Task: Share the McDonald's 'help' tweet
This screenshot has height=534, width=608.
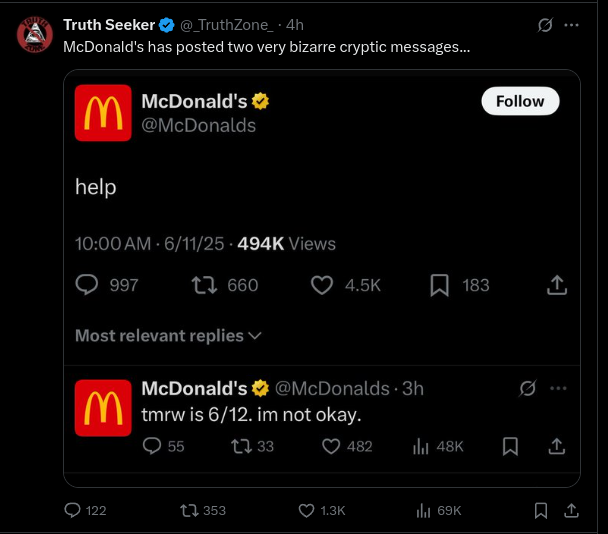Action: 557,285
